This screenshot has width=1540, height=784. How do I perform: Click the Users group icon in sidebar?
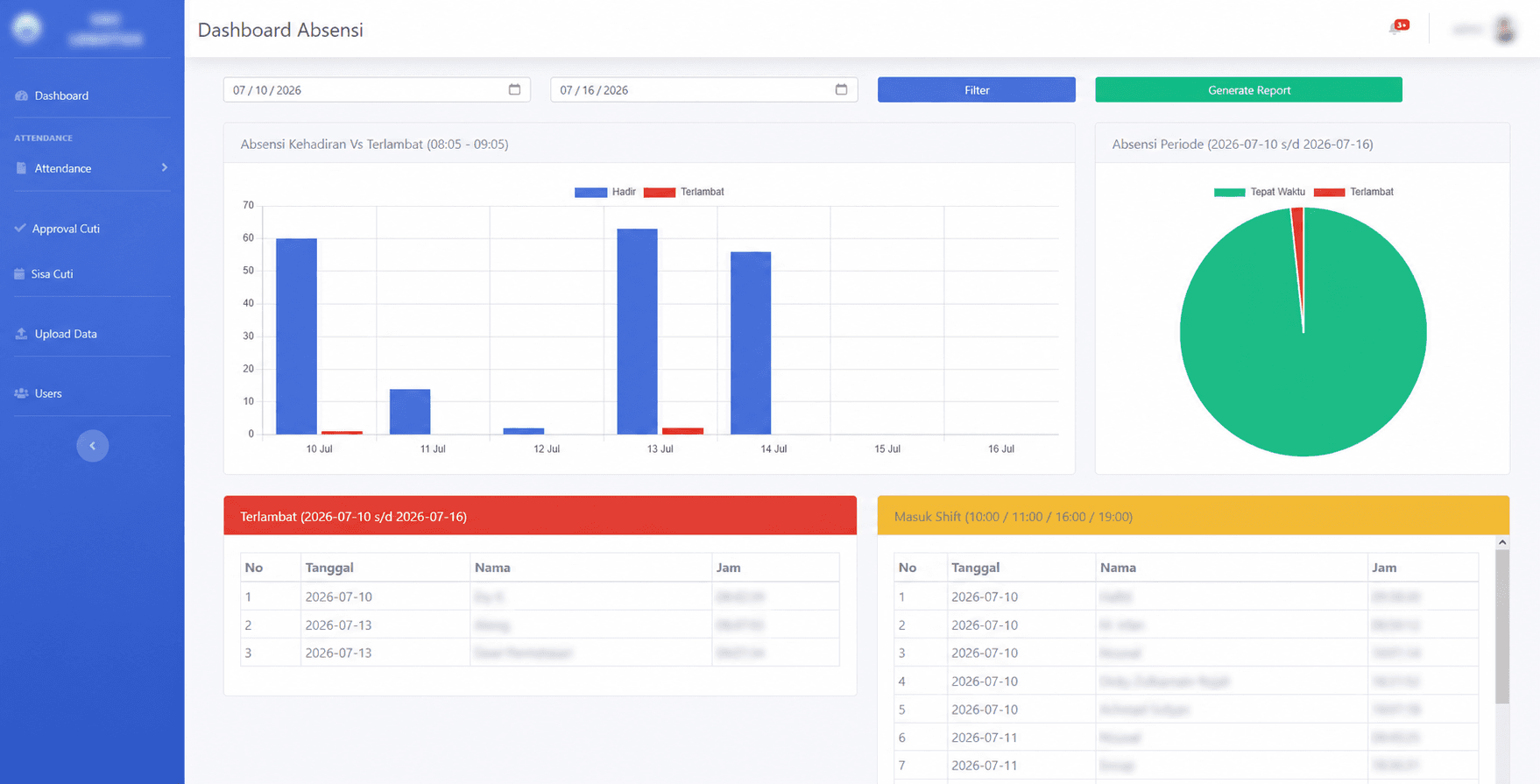coord(21,393)
